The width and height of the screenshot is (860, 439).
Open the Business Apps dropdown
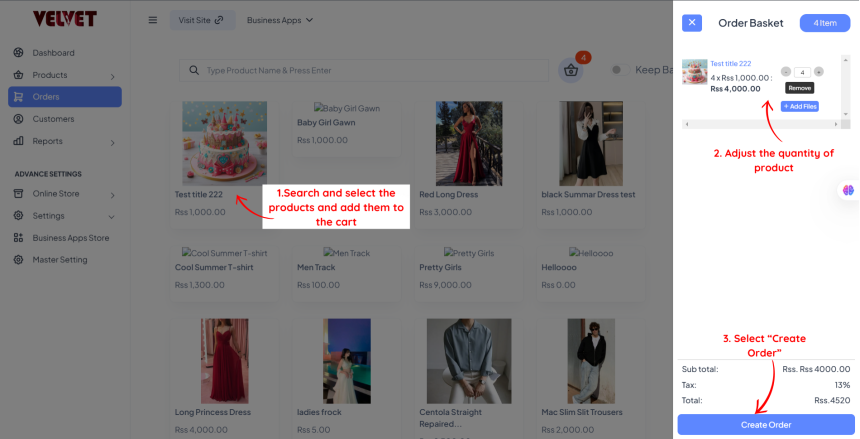pyautogui.click(x=279, y=20)
